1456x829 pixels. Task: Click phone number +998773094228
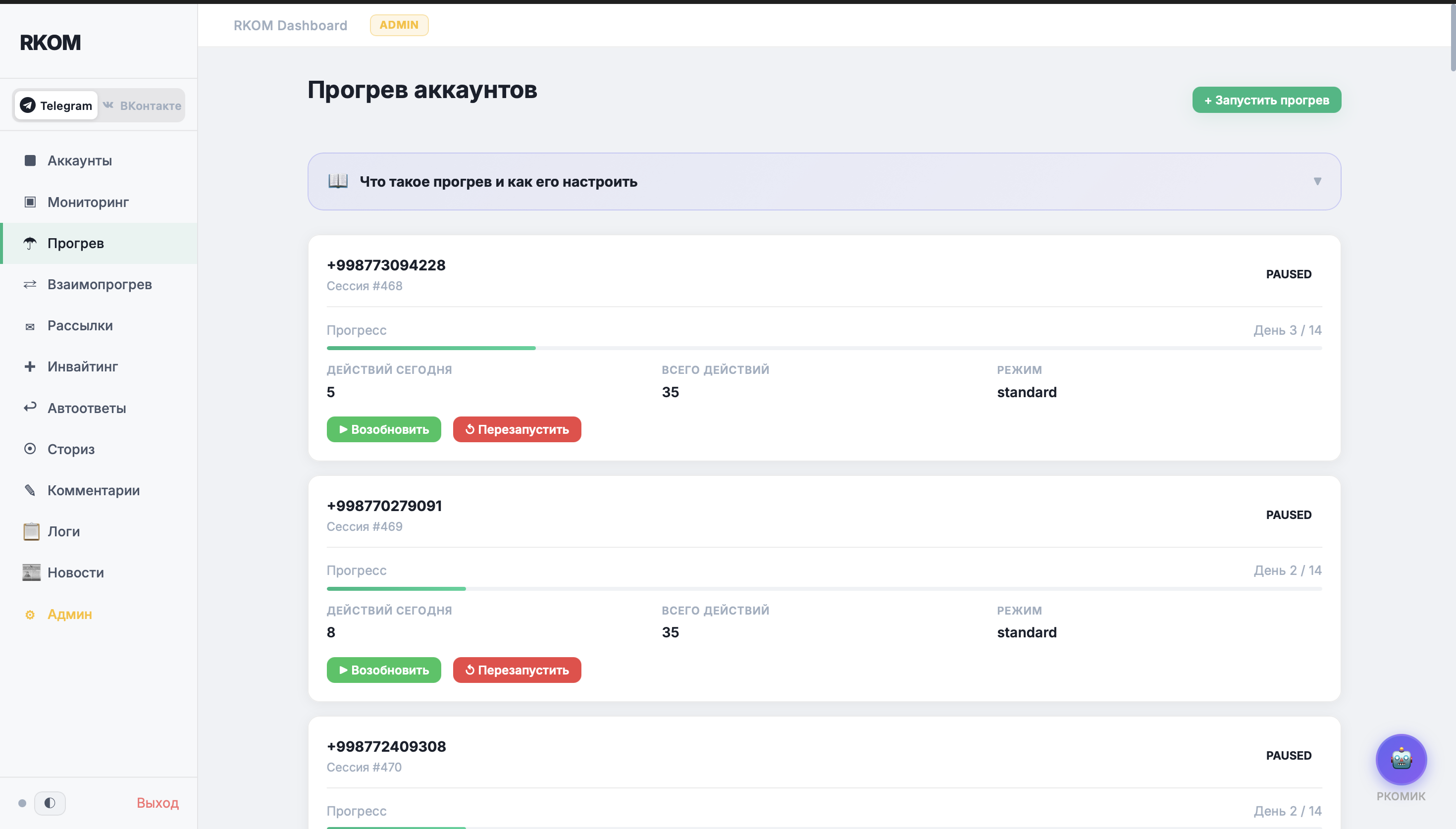[386, 265]
